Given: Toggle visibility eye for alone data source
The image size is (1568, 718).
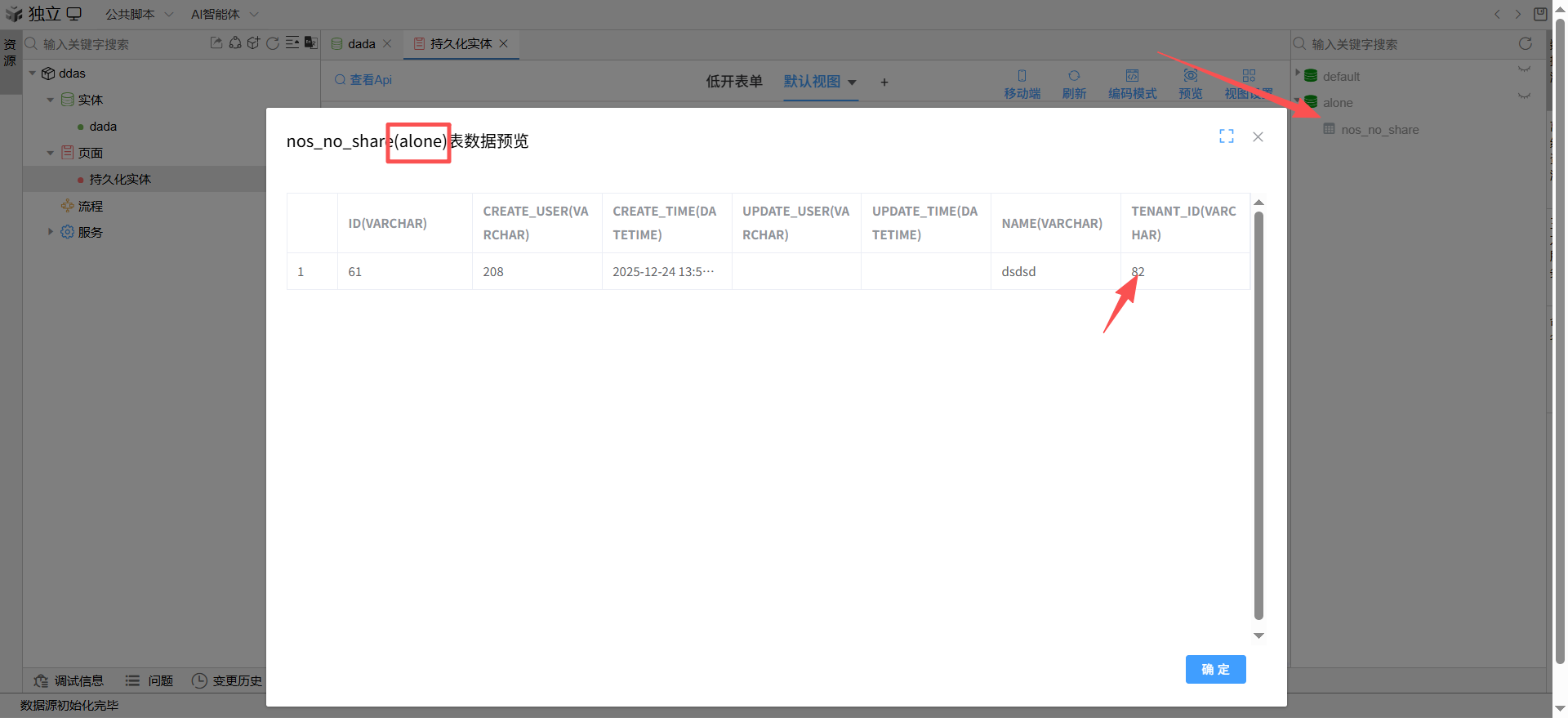Looking at the screenshot, I should [x=1524, y=96].
